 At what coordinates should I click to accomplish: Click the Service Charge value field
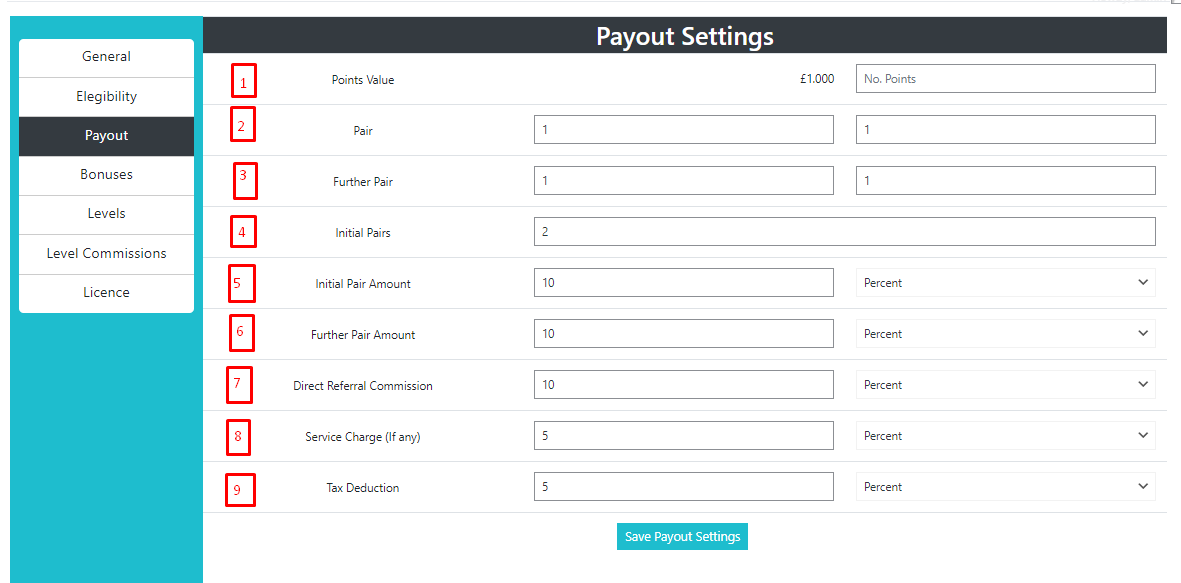point(683,436)
